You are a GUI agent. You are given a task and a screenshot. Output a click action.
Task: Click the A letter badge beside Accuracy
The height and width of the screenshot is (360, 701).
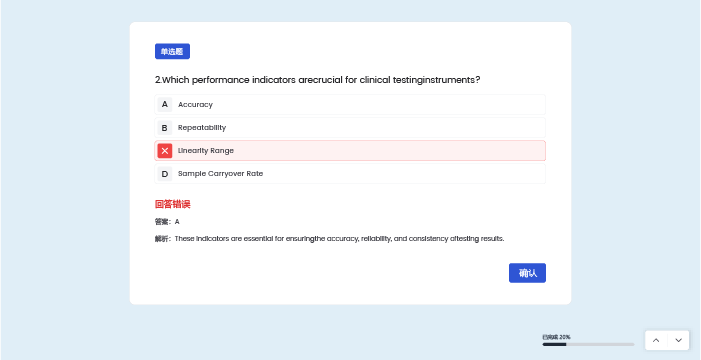coord(165,105)
